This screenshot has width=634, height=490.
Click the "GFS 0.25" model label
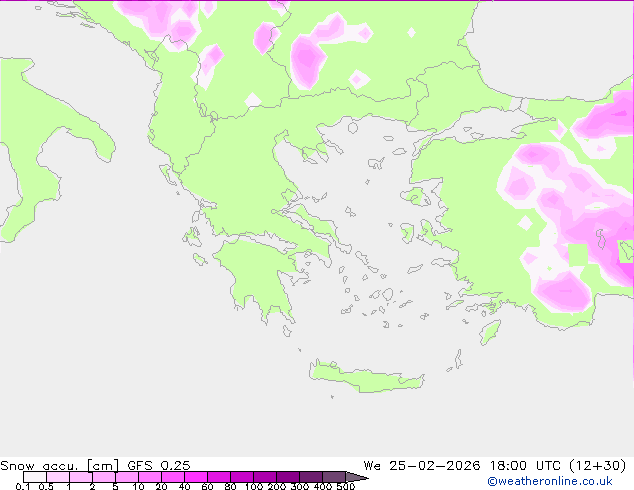159,466
